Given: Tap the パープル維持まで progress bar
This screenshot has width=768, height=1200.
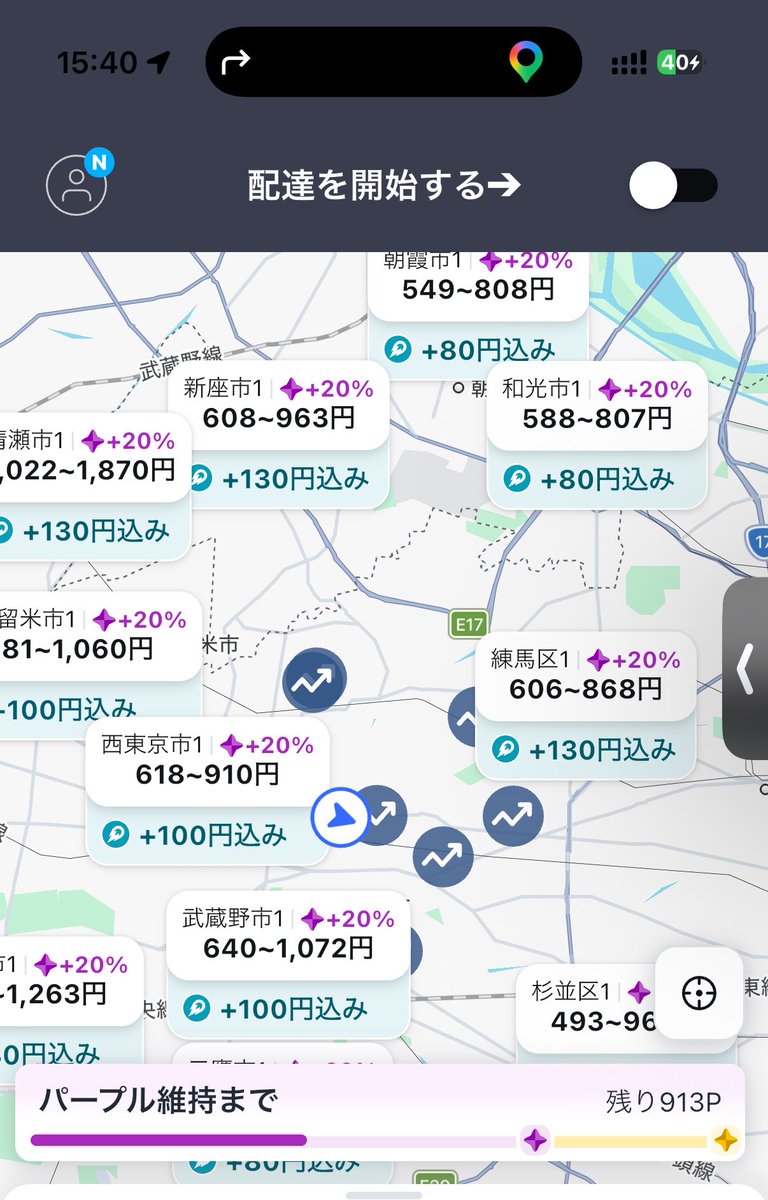Looking at the screenshot, I should 384,1139.
